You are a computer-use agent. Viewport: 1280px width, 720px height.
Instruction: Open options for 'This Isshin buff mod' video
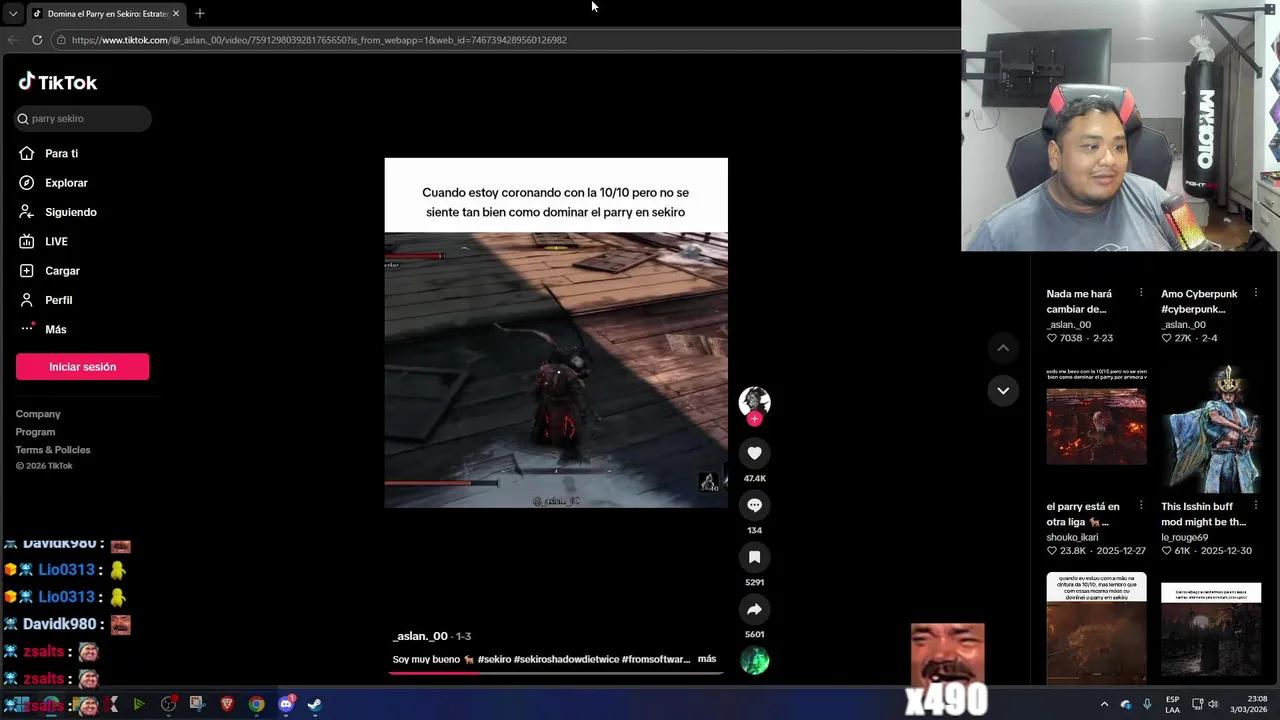point(1256,506)
